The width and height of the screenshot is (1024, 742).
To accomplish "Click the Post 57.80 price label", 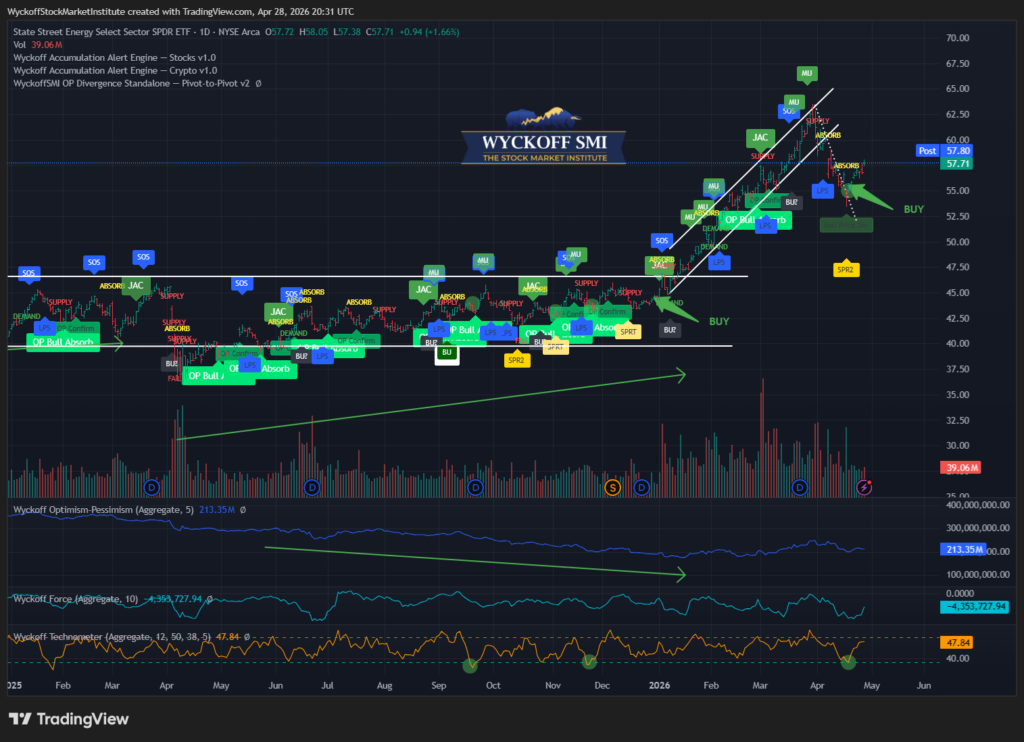I will point(944,151).
